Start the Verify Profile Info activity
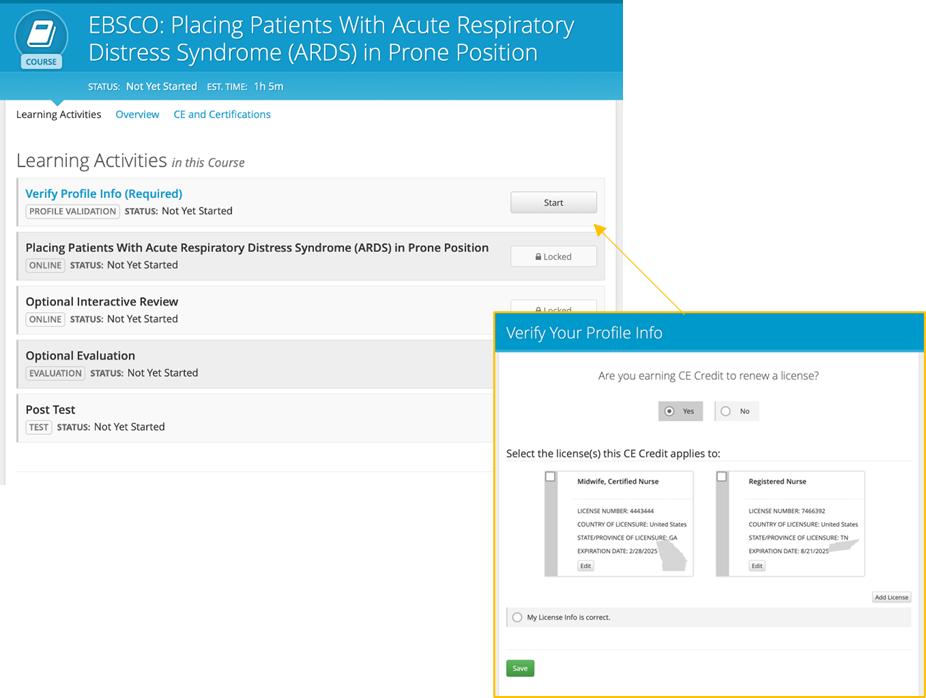 pos(553,203)
